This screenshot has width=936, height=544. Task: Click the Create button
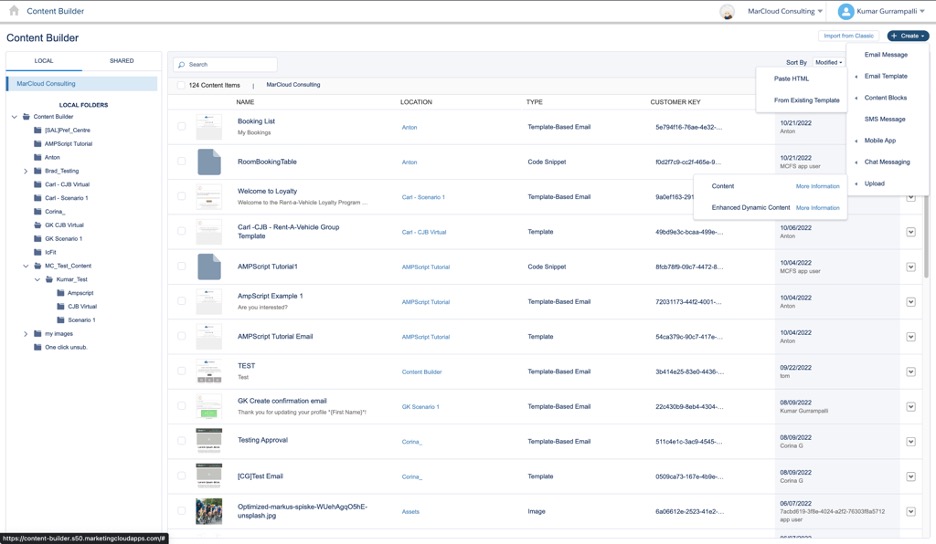coord(908,36)
